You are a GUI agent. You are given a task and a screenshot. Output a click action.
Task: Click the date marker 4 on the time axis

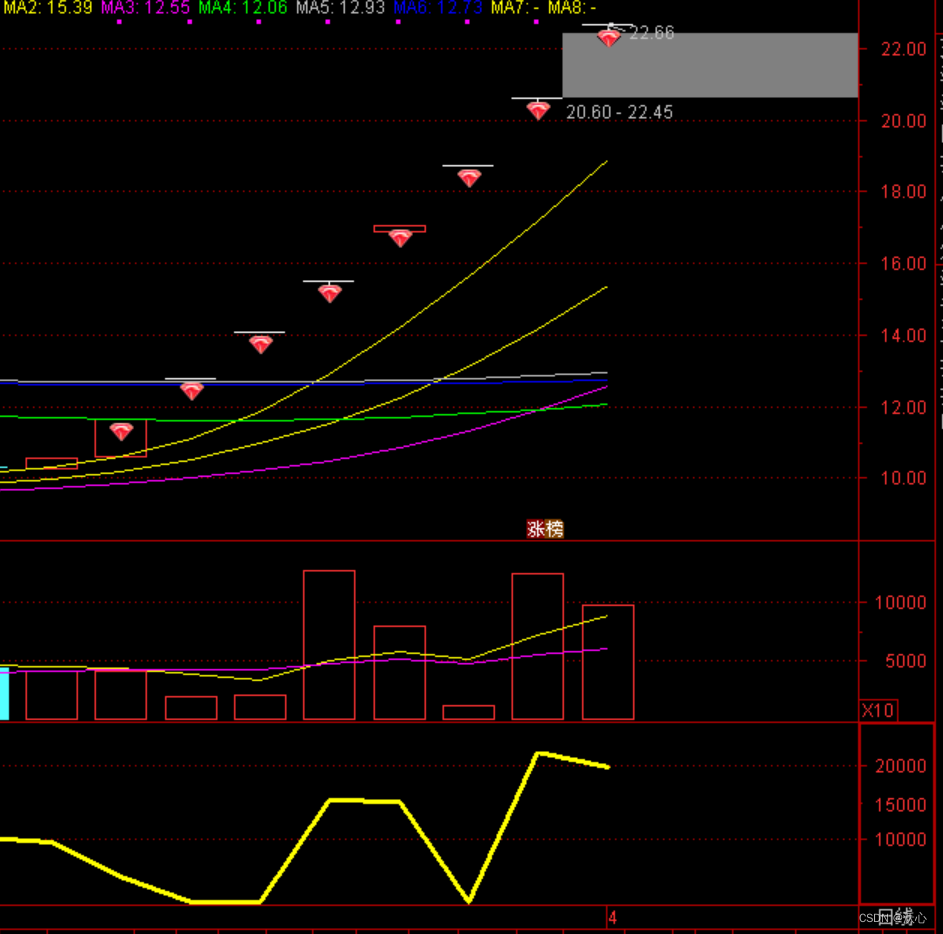[612, 918]
